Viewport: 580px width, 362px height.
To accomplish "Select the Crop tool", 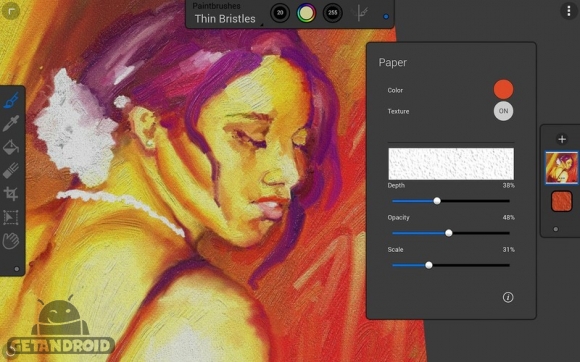I will click(11, 194).
